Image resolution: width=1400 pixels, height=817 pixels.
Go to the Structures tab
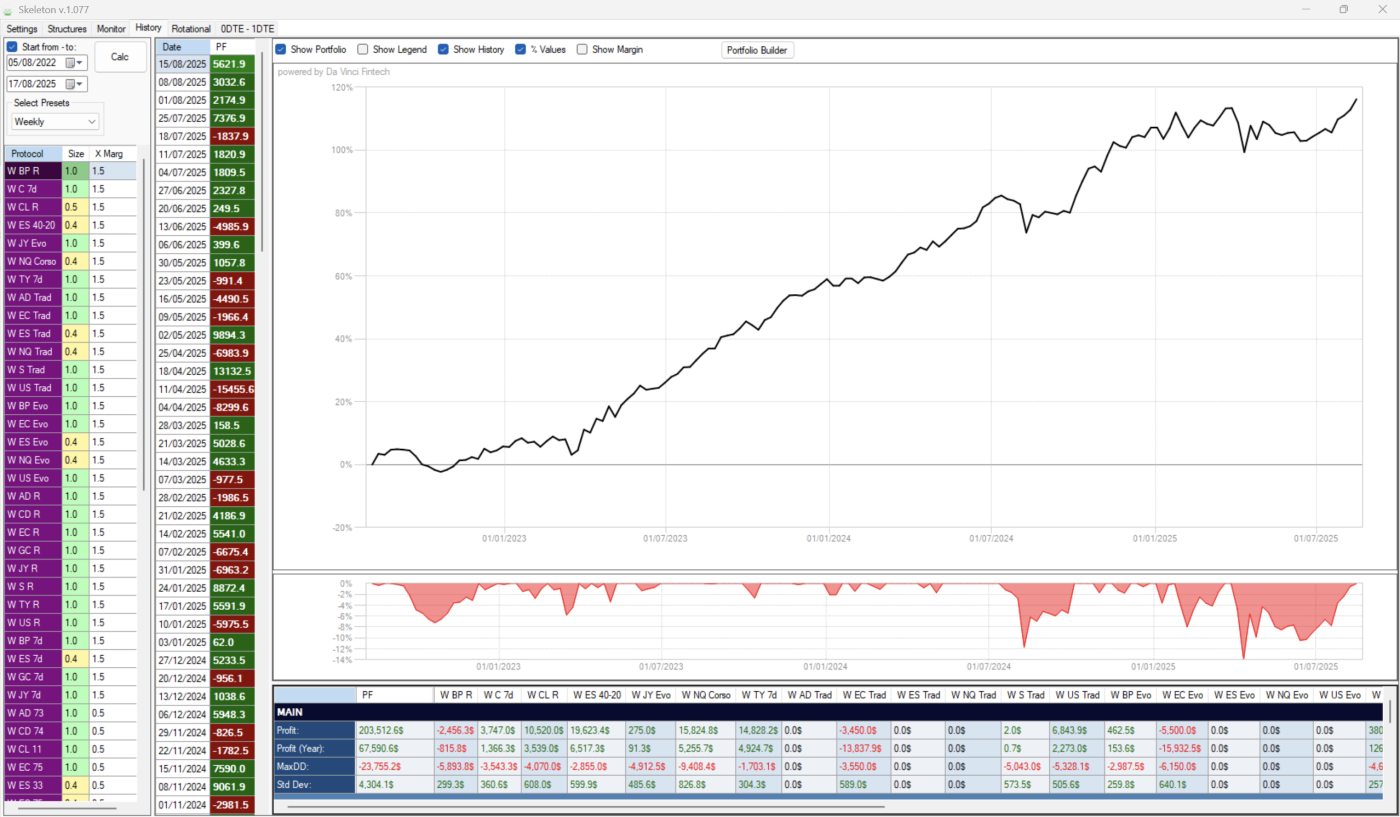tap(67, 29)
